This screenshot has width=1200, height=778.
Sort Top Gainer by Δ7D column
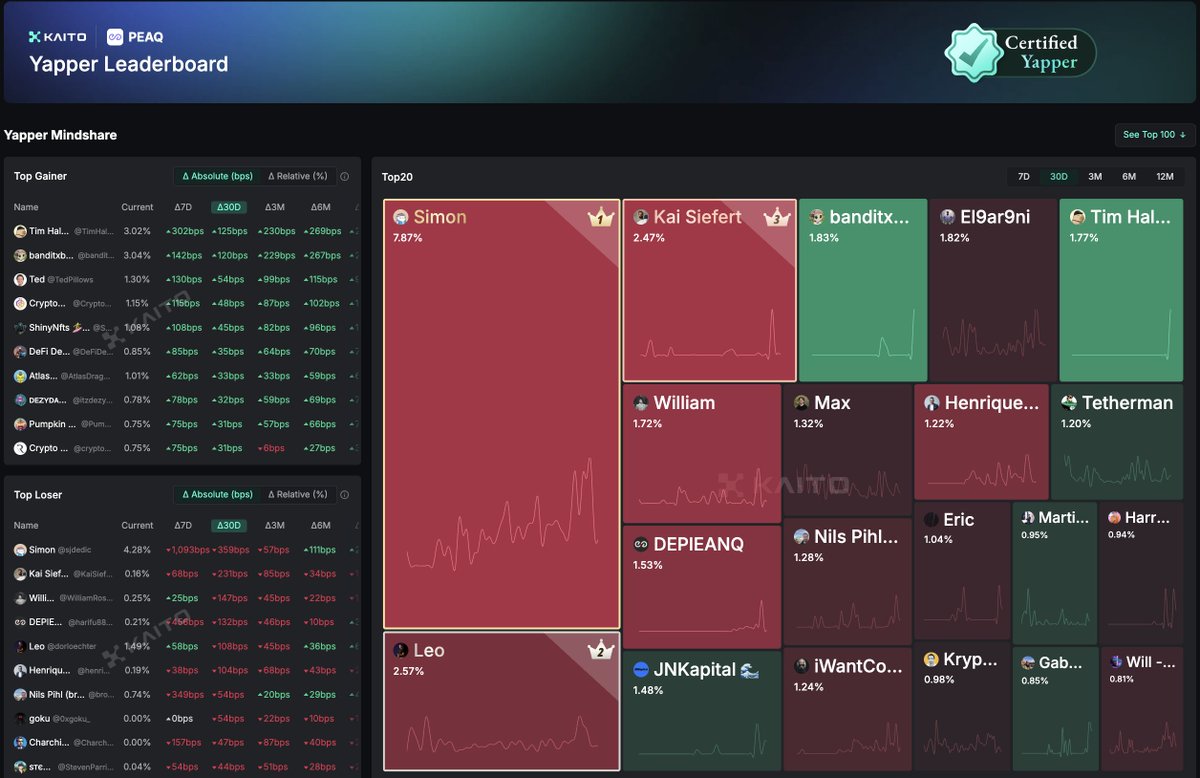click(x=183, y=207)
